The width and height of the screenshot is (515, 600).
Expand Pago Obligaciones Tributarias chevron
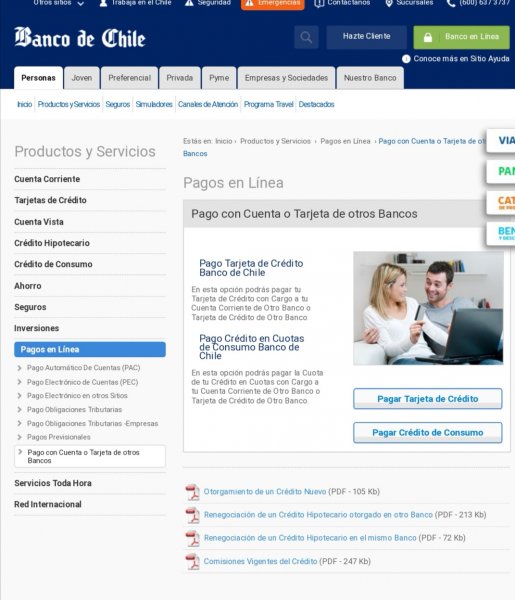[x=19, y=410]
